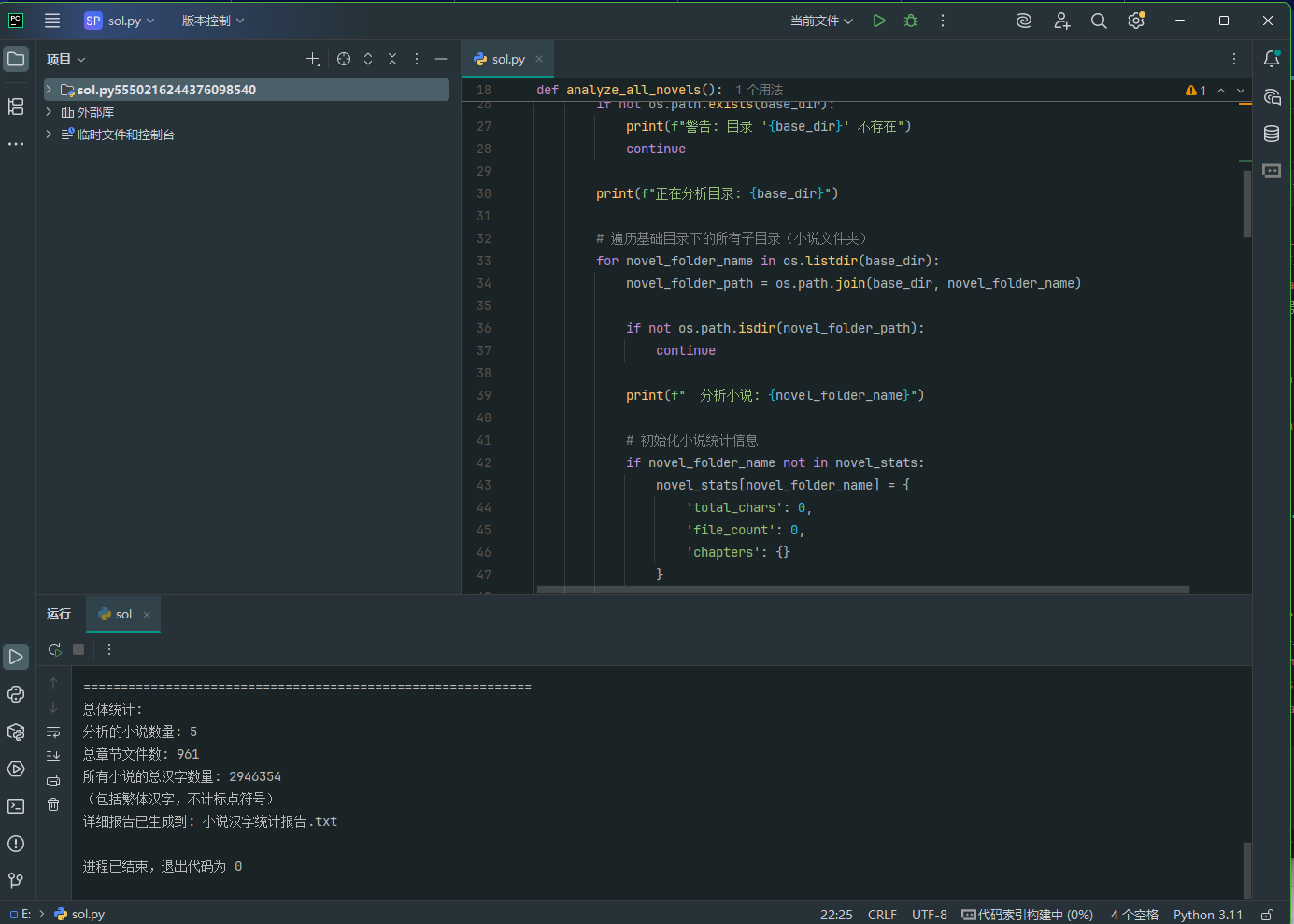Expand the sol.py project root node

(49, 90)
